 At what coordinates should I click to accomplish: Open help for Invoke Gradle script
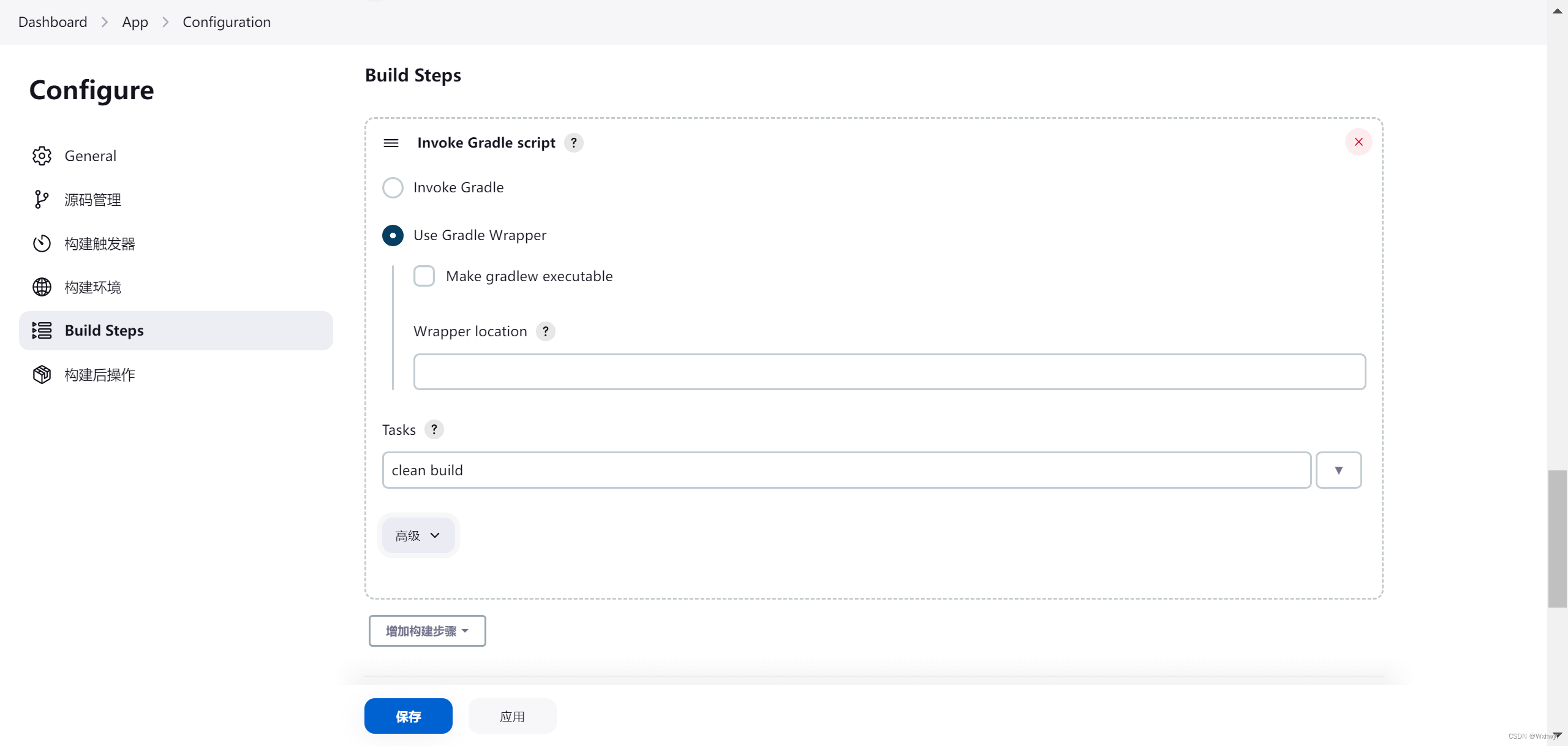pos(573,143)
